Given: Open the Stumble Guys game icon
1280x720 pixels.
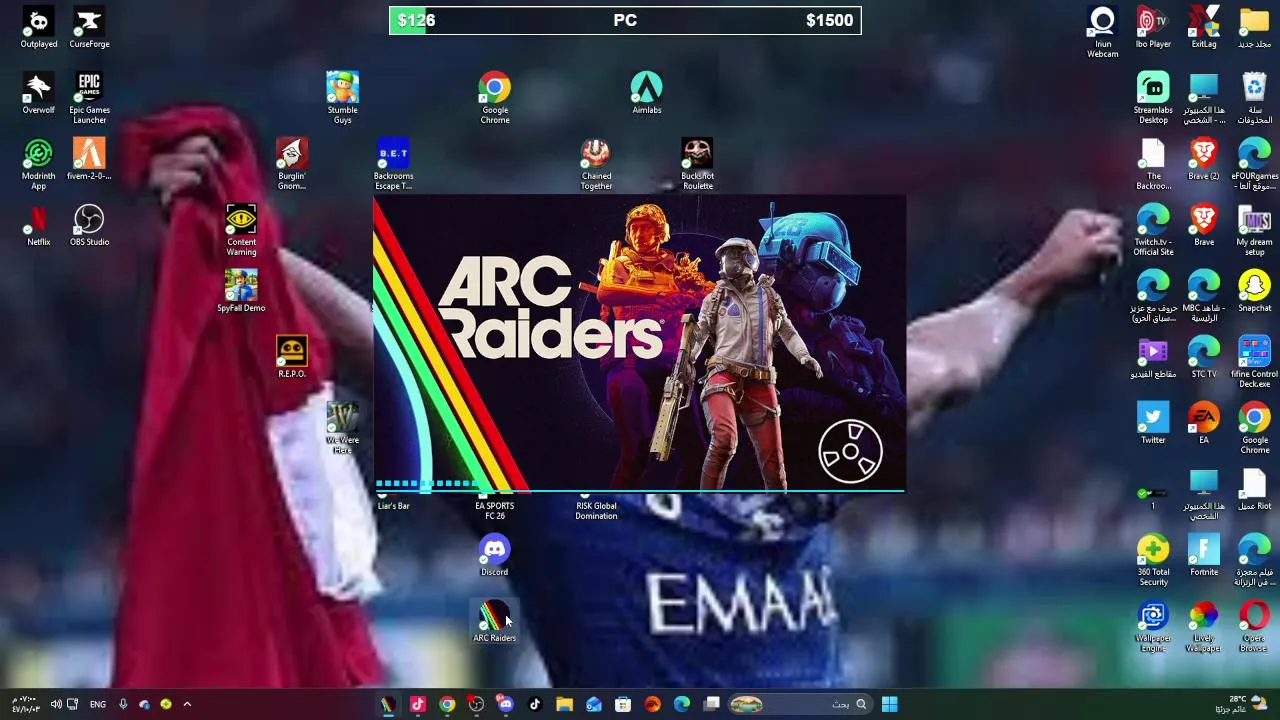Looking at the screenshot, I should click(342, 98).
